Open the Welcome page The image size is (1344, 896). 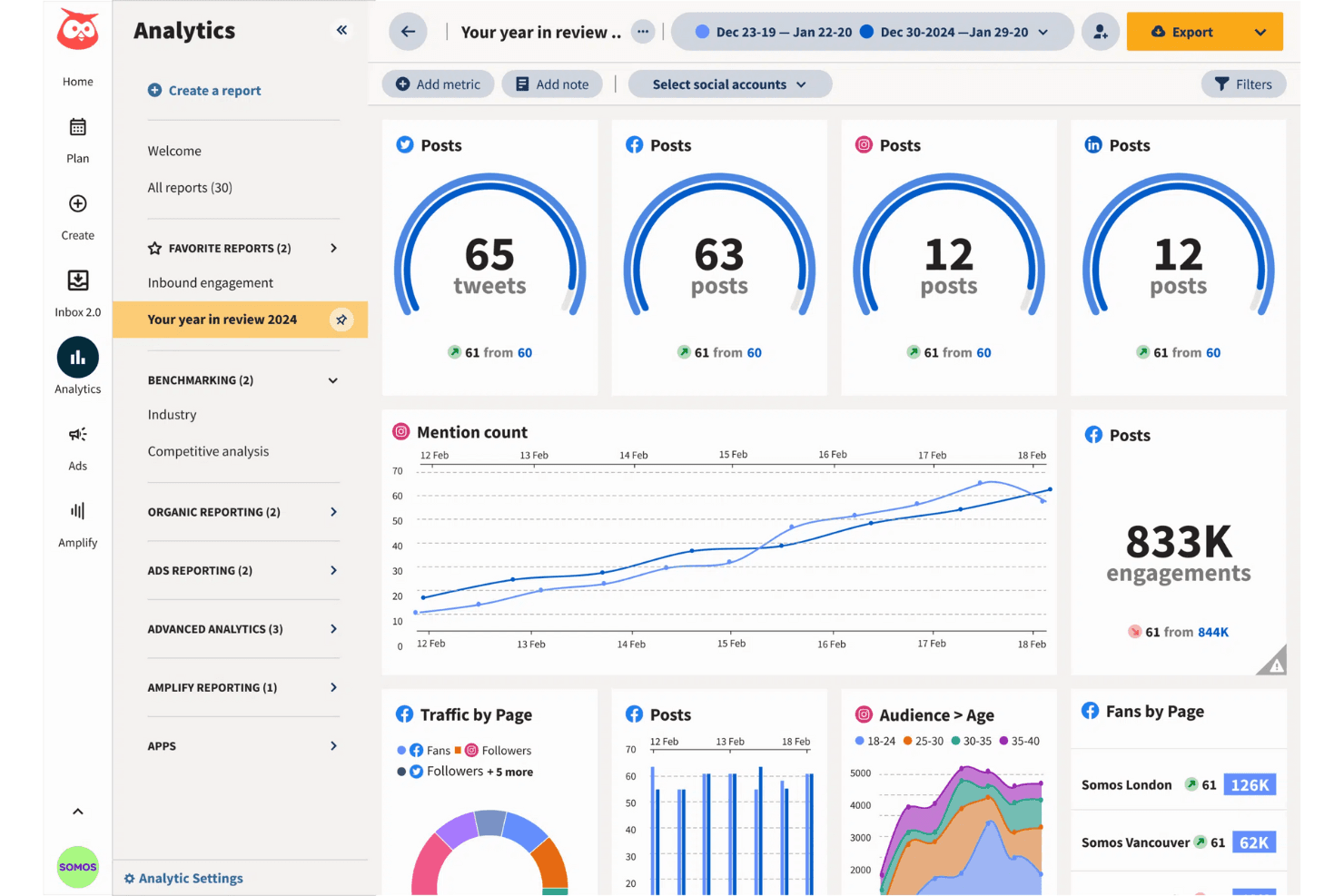tap(174, 151)
